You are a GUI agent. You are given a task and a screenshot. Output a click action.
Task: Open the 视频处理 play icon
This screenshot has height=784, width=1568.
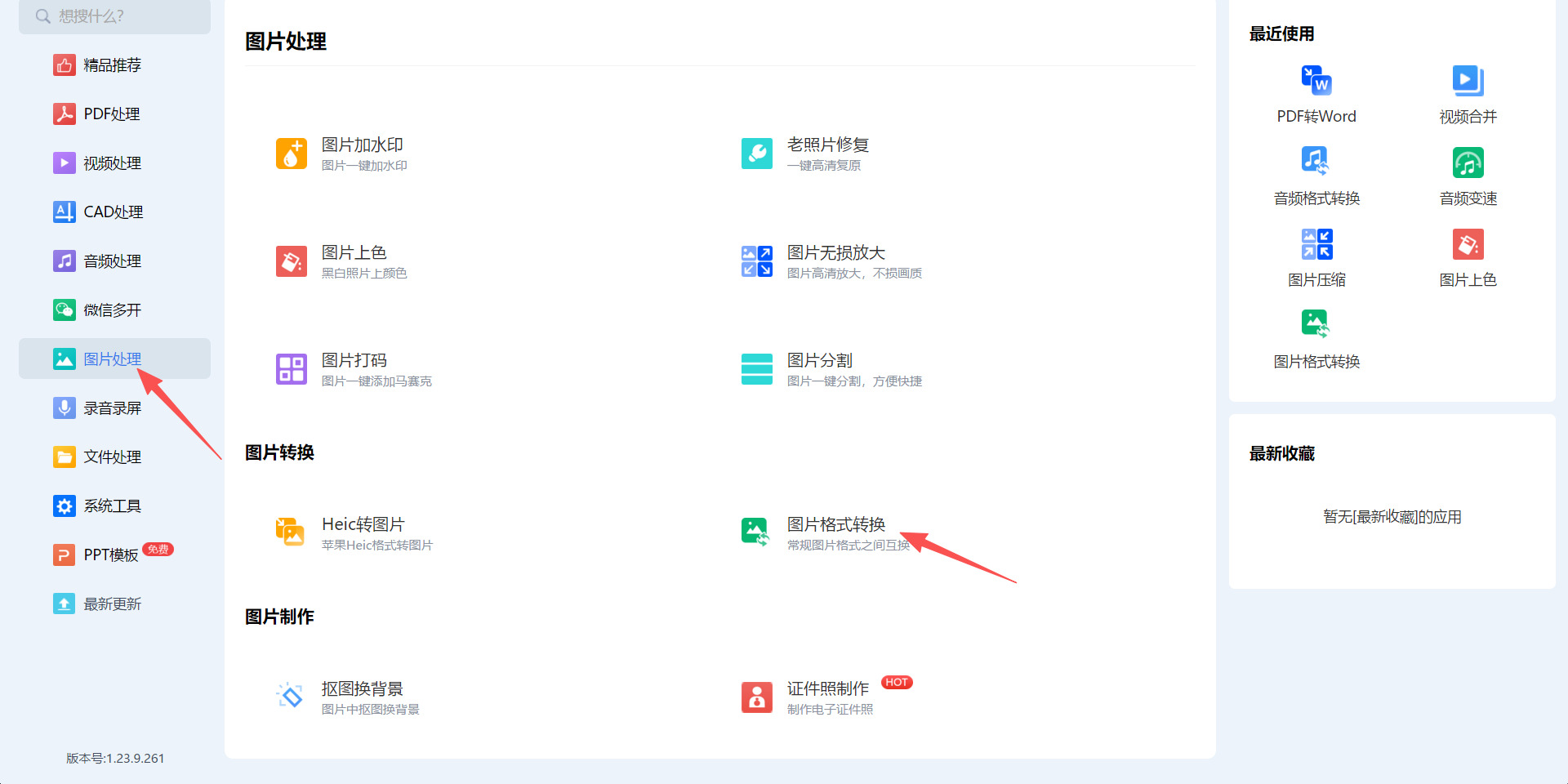click(x=65, y=163)
